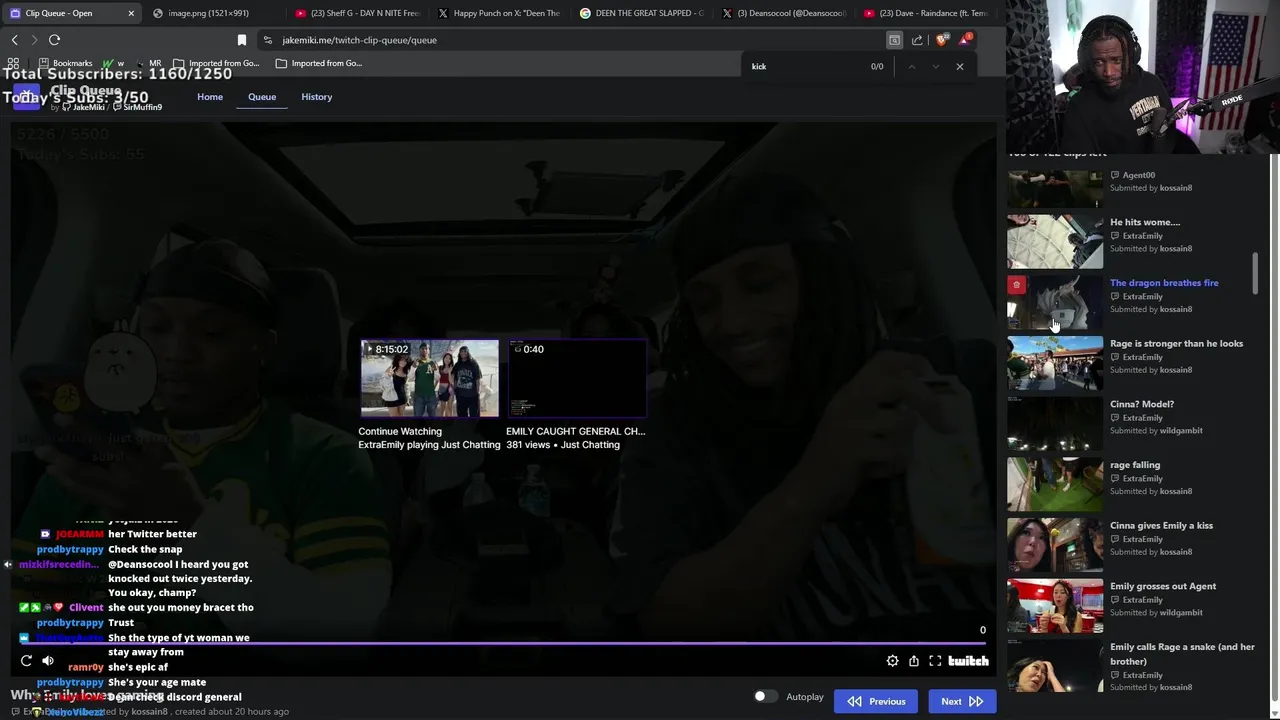Image resolution: width=1280 pixels, height=720 pixels.
Task: Switch to Sheff G - DAY N NITE tab
Action: (358, 13)
